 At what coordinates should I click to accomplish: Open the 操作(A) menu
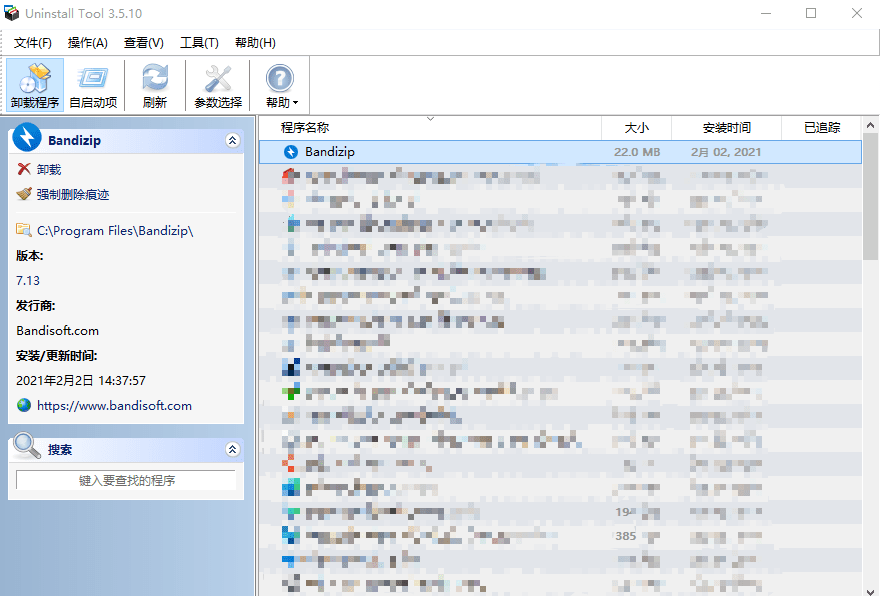tap(88, 43)
